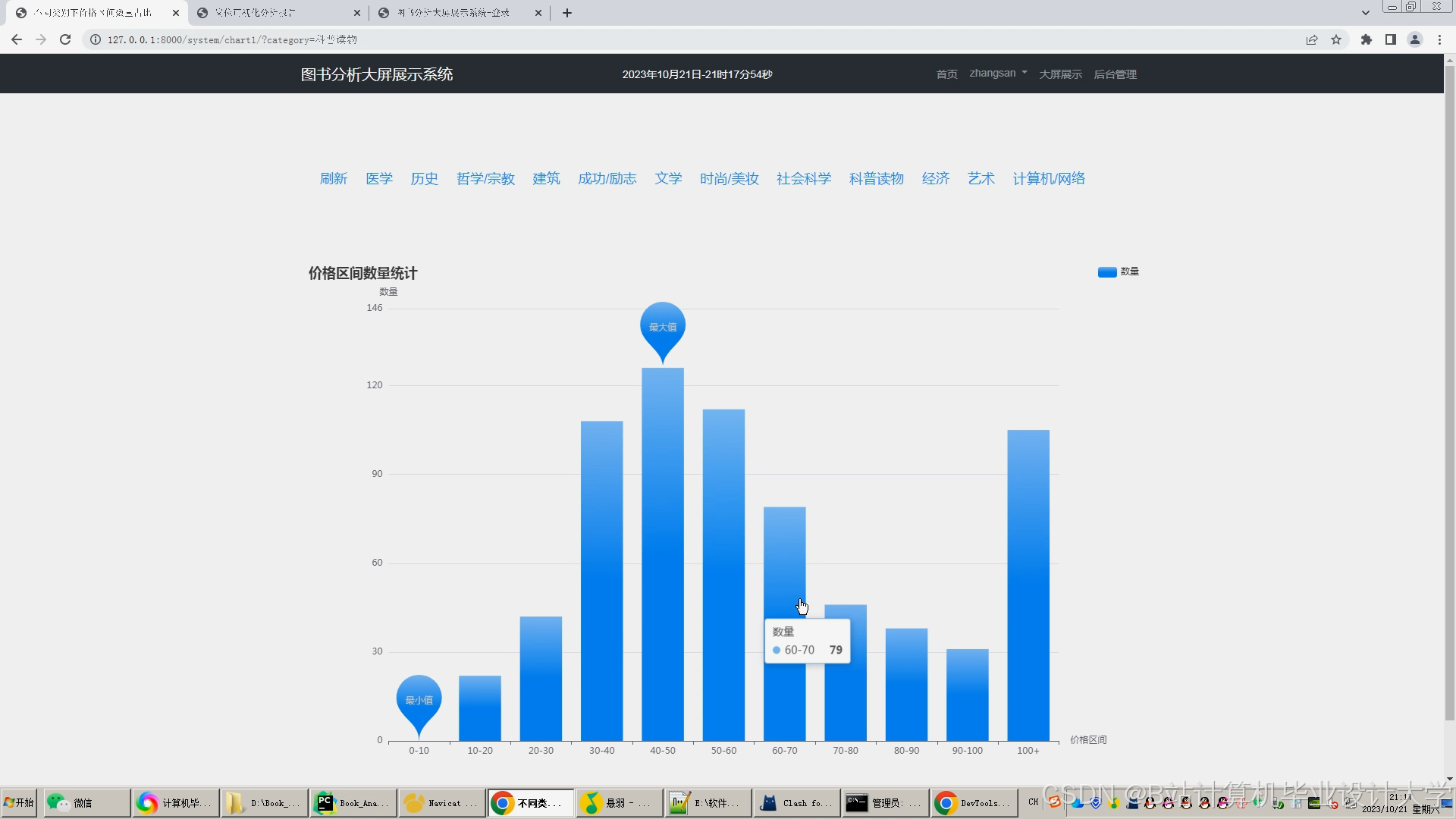This screenshot has width=1456, height=819.
Task: Click the 刷新 link
Action: [x=333, y=179]
